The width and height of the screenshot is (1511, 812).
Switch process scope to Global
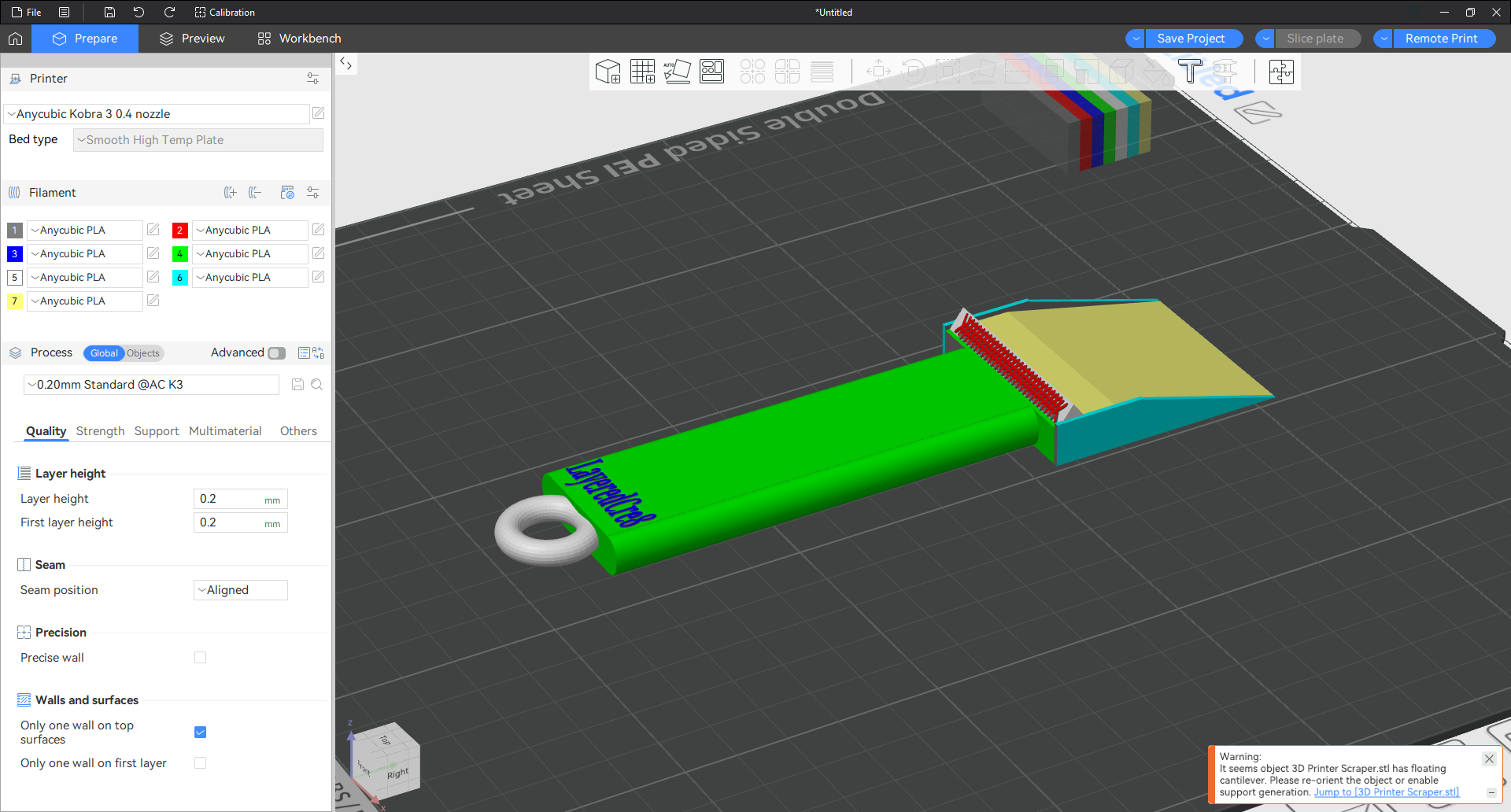click(x=104, y=353)
